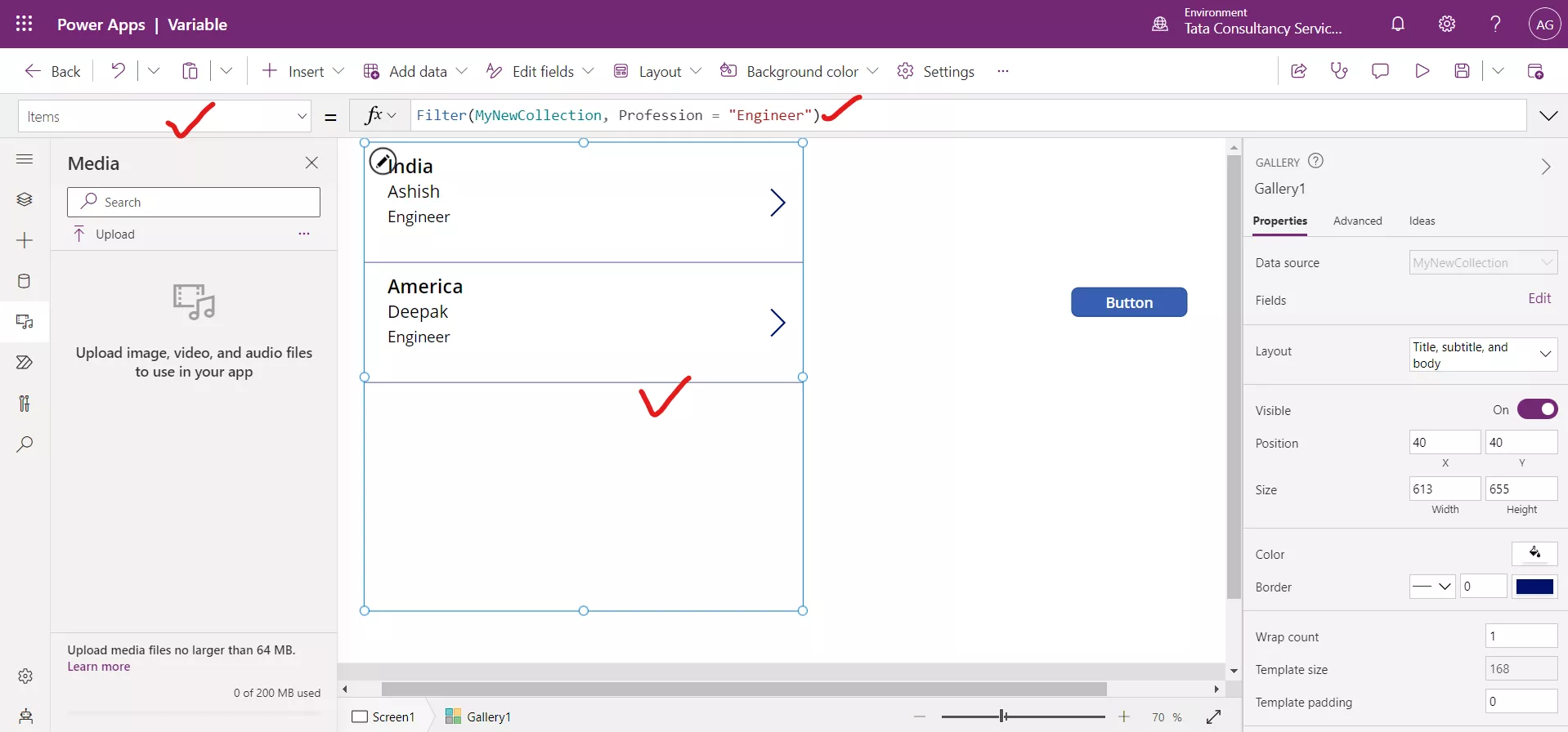Open the Edit fields menu

[540, 71]
